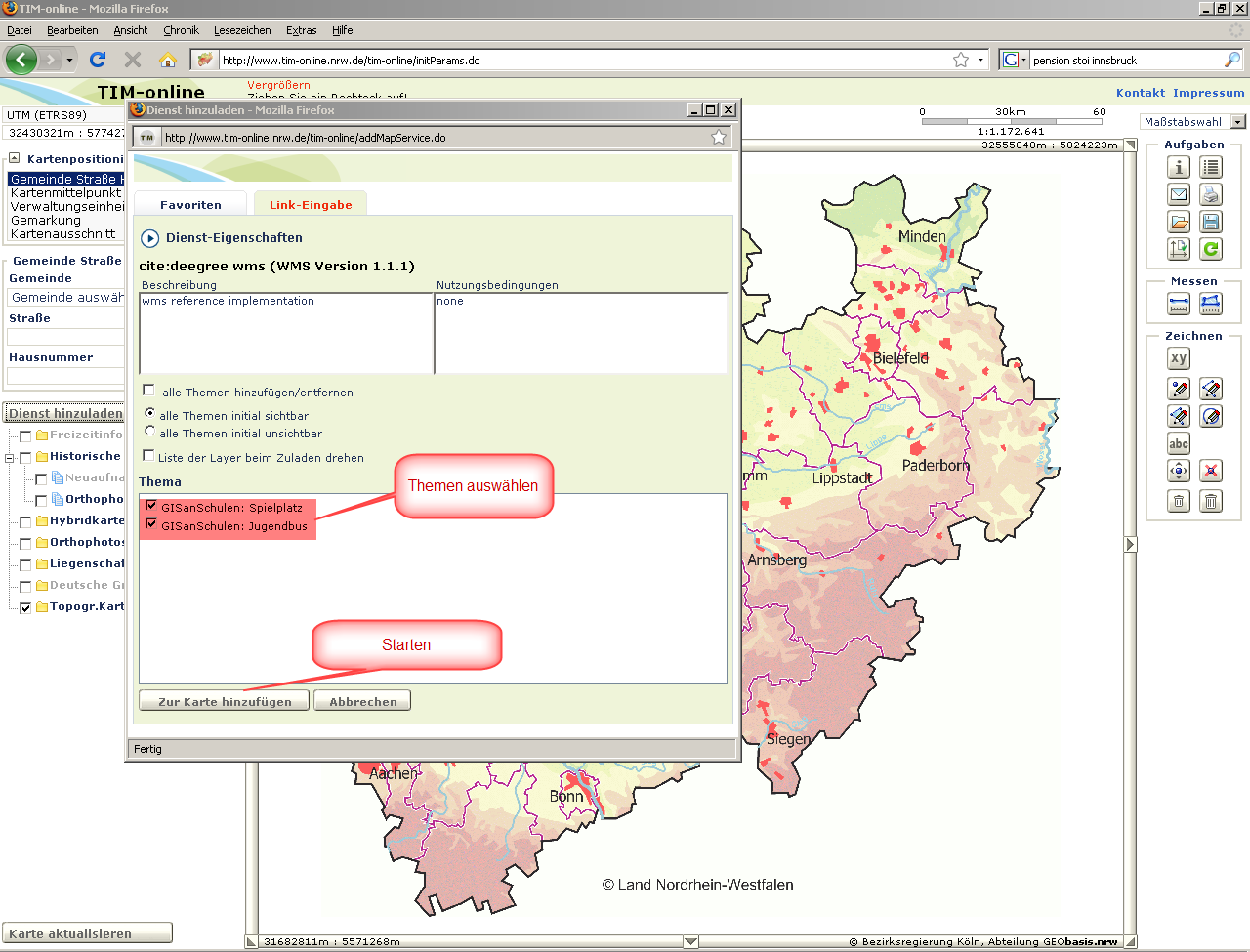
Task: Click the floppy disk save icon
Action: (x=1211, y=222)
